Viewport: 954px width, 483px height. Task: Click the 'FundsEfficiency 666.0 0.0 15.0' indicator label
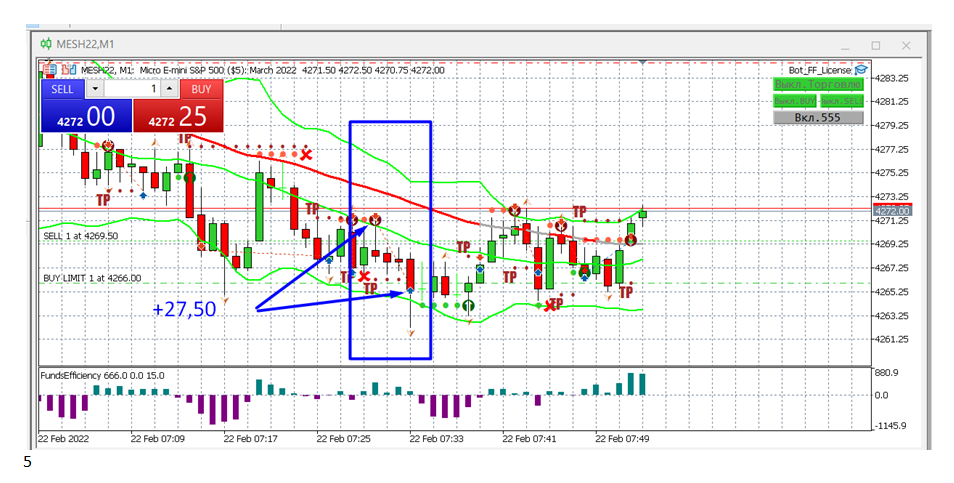tap(102, 375)
